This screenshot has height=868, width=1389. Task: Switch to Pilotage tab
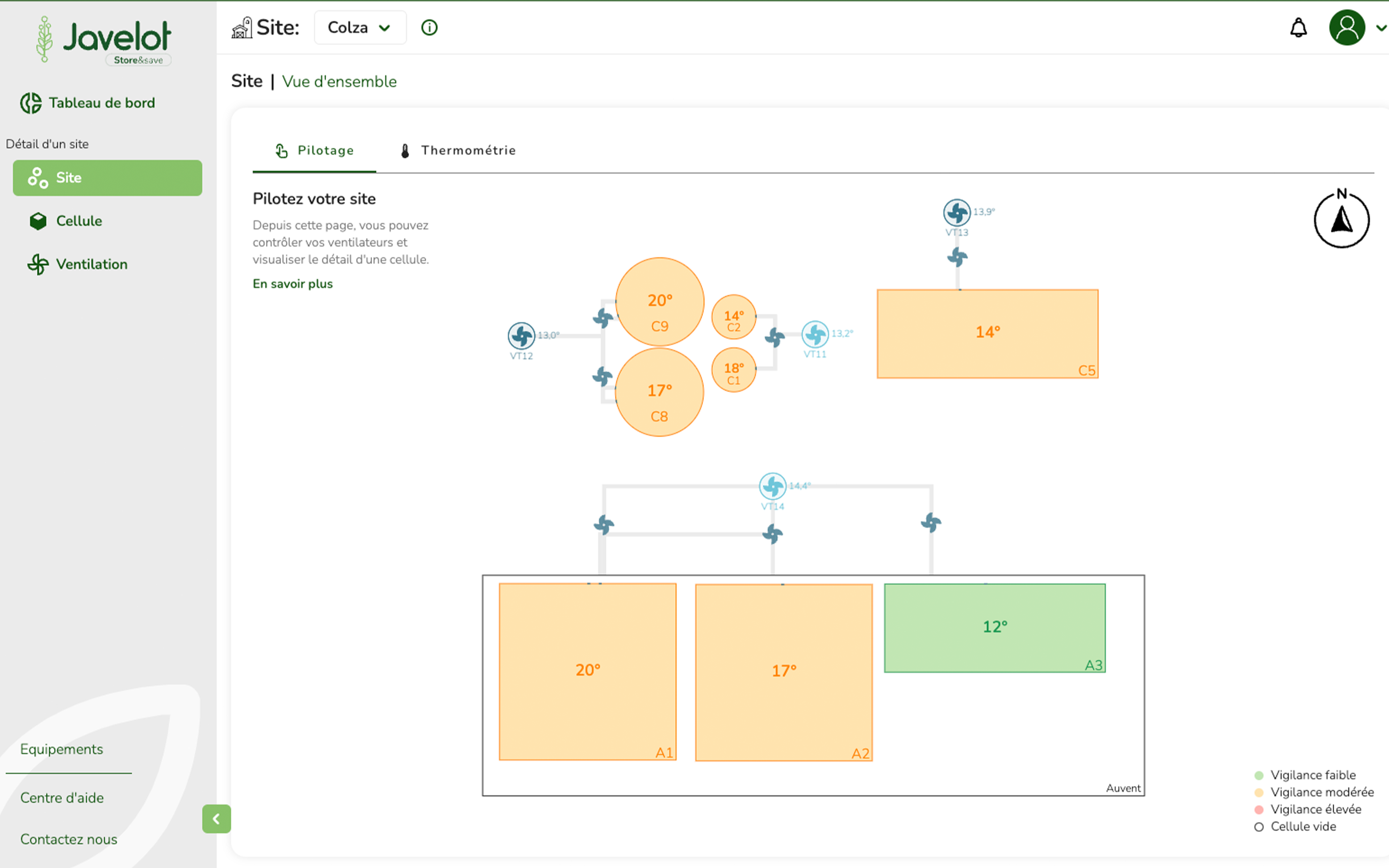tap(315, 150)
